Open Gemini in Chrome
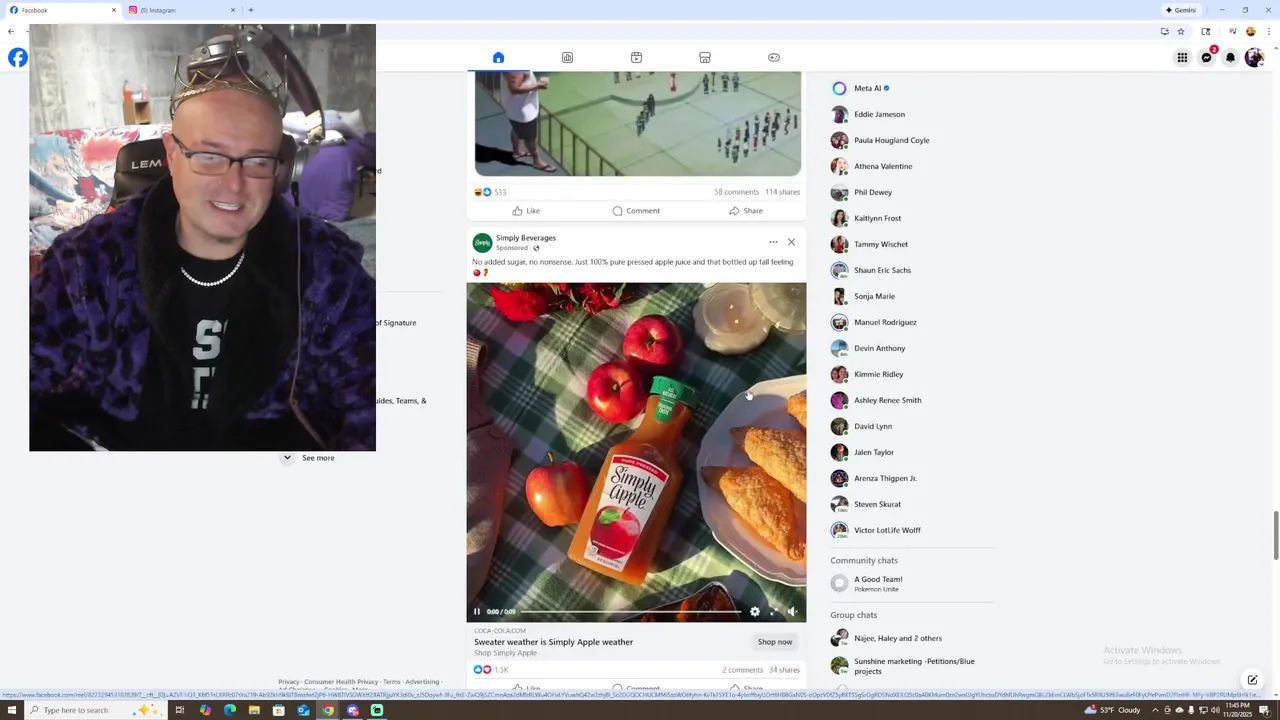 click(x=1181, y=10)
